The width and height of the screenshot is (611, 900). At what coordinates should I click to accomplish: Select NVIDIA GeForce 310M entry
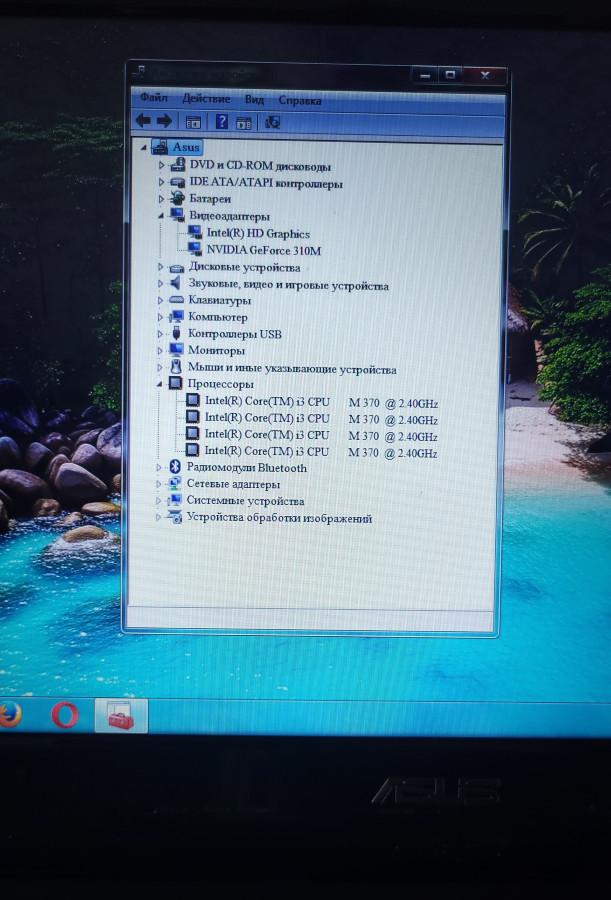264,250
